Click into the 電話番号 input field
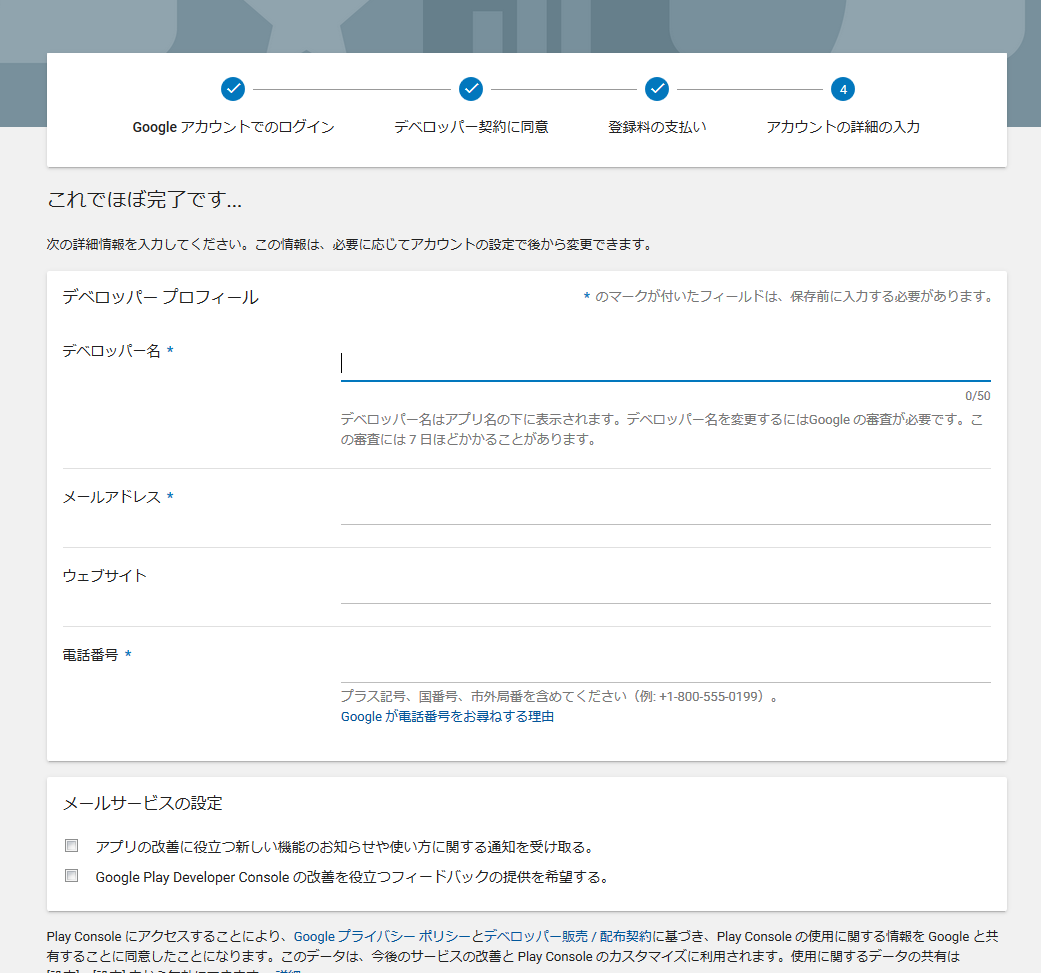Screen dimensions: 1041x973 point(665,668)
